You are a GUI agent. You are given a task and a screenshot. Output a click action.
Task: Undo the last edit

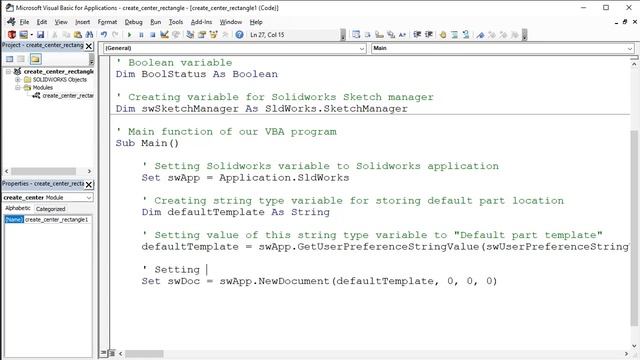(x=104, y=35)
